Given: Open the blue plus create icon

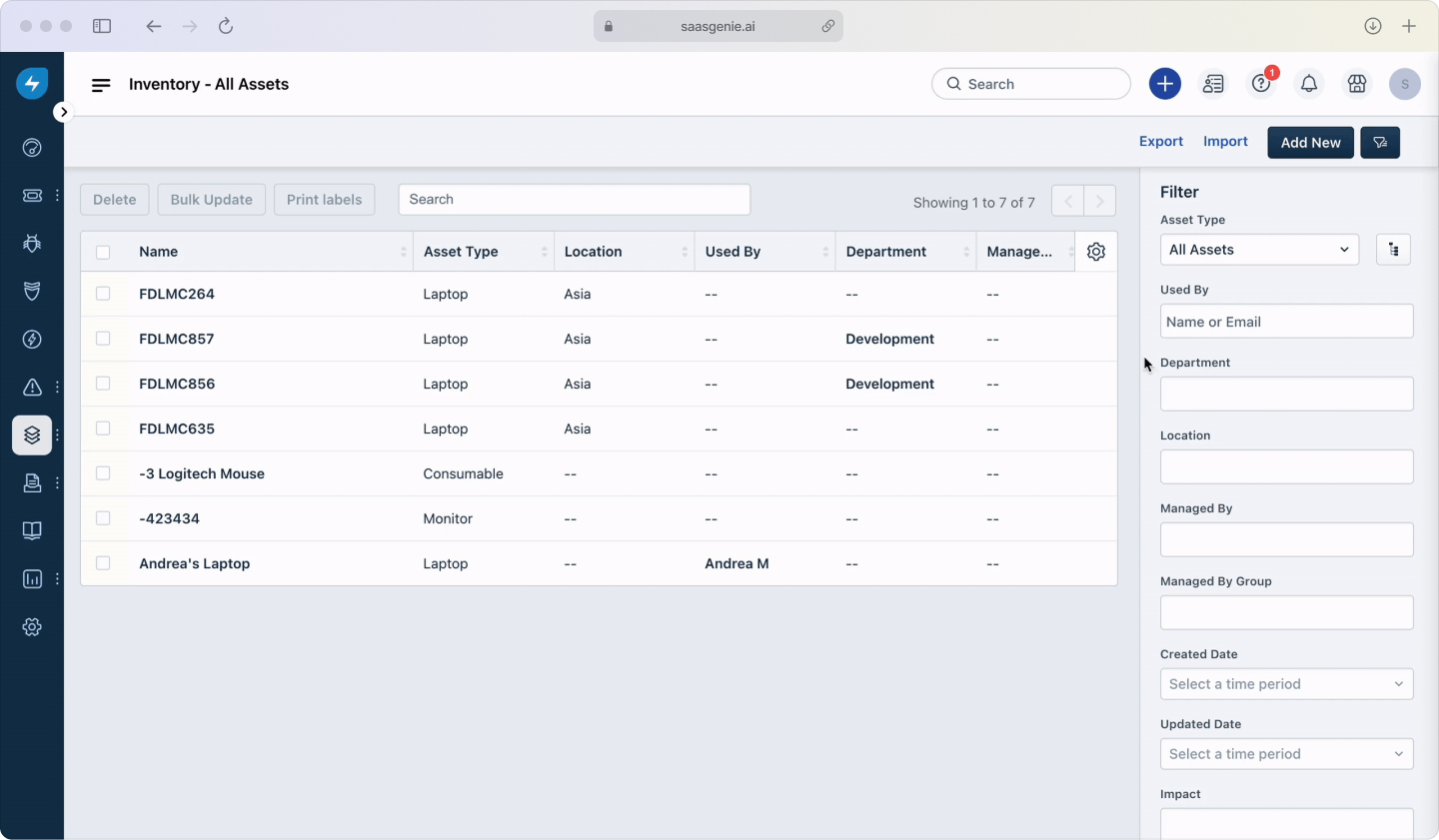Looking at the screenshot, I should (1164, 84).
